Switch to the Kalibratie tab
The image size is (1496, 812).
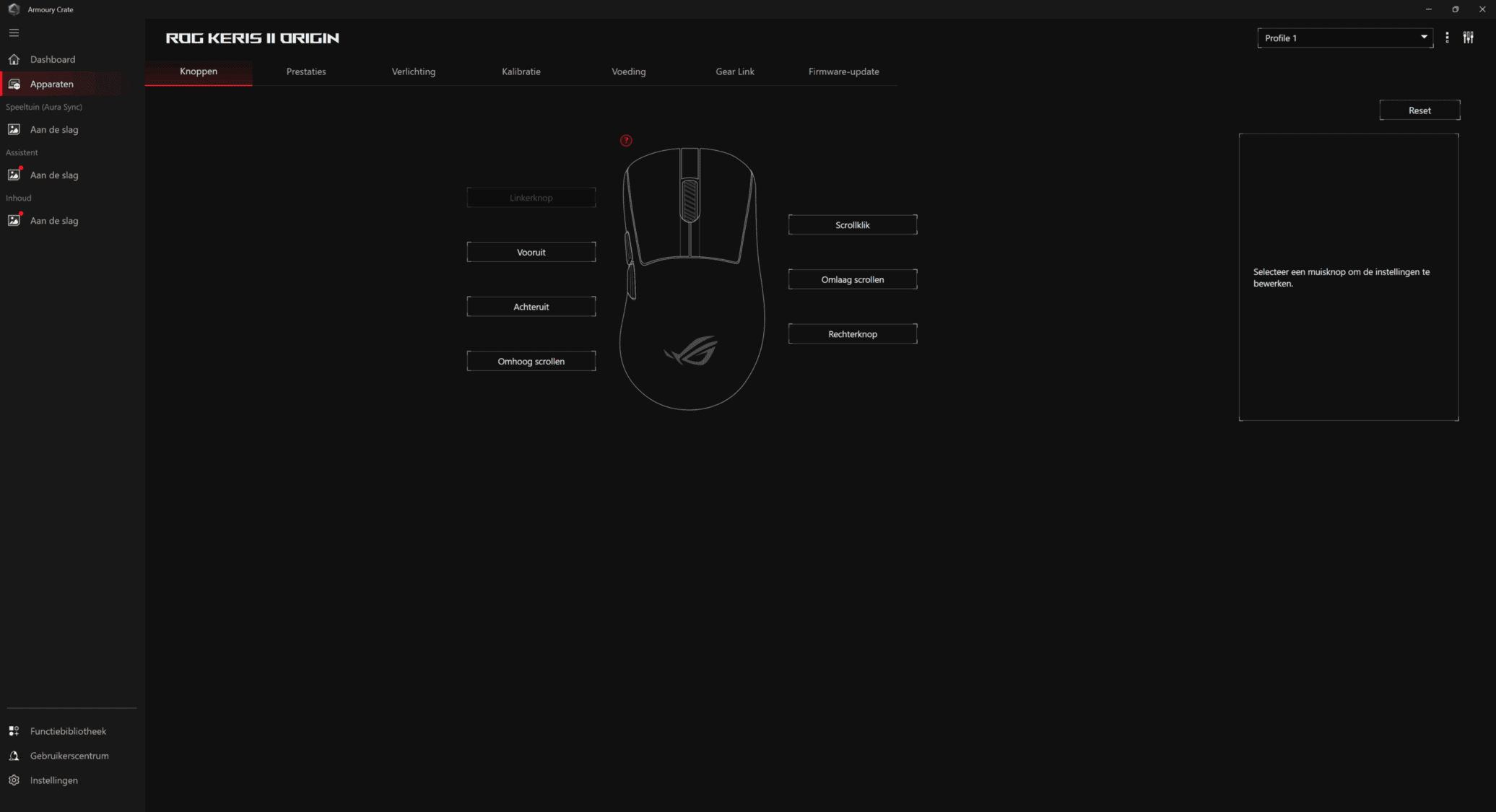tap(521, 71)
